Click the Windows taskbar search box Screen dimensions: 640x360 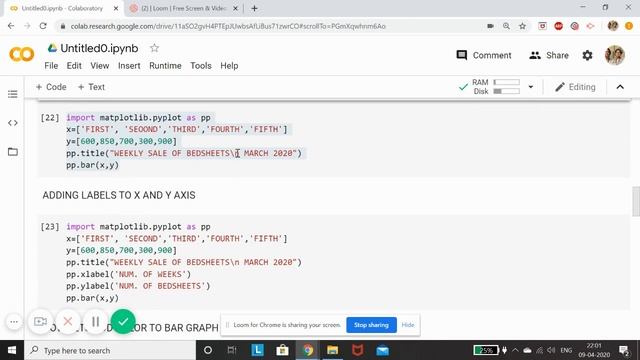pos(110,350)
